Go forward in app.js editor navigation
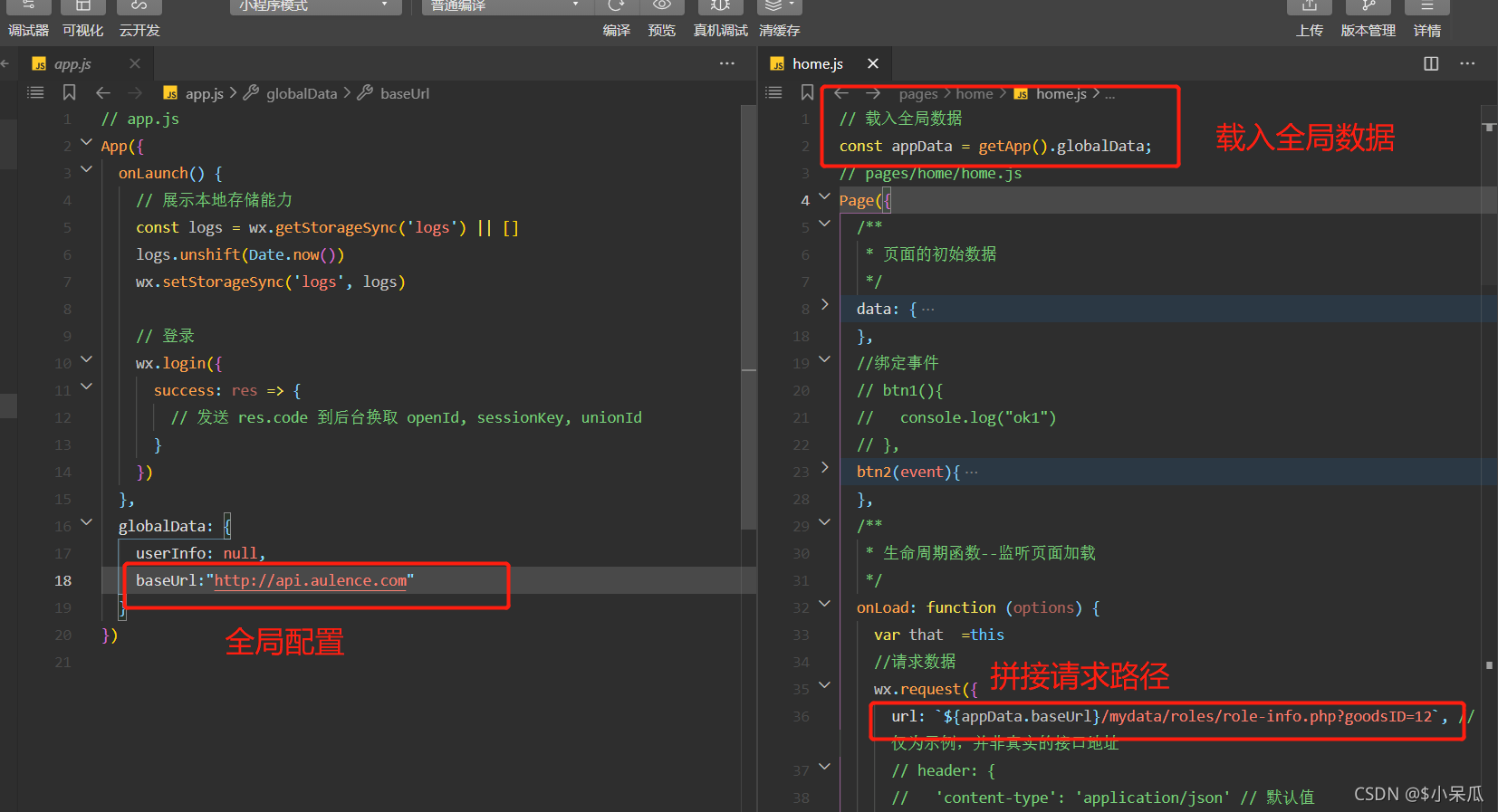 (136, 92)
